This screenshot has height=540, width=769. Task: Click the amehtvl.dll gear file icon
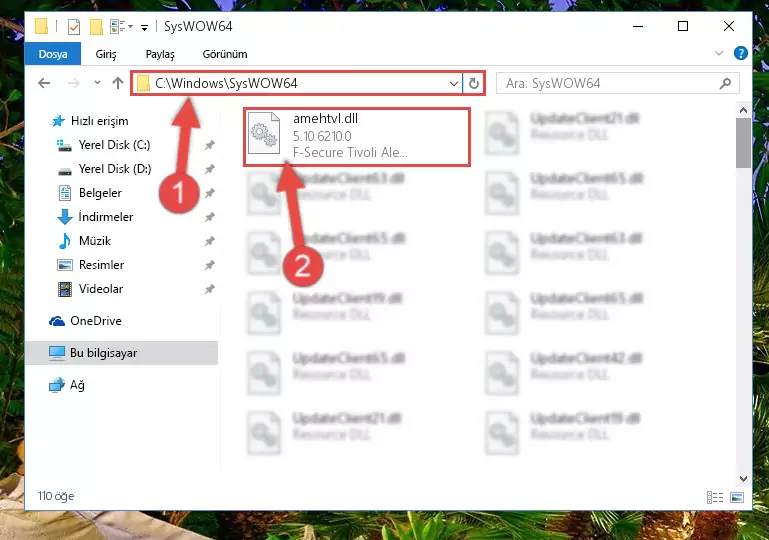click(264, 133)
